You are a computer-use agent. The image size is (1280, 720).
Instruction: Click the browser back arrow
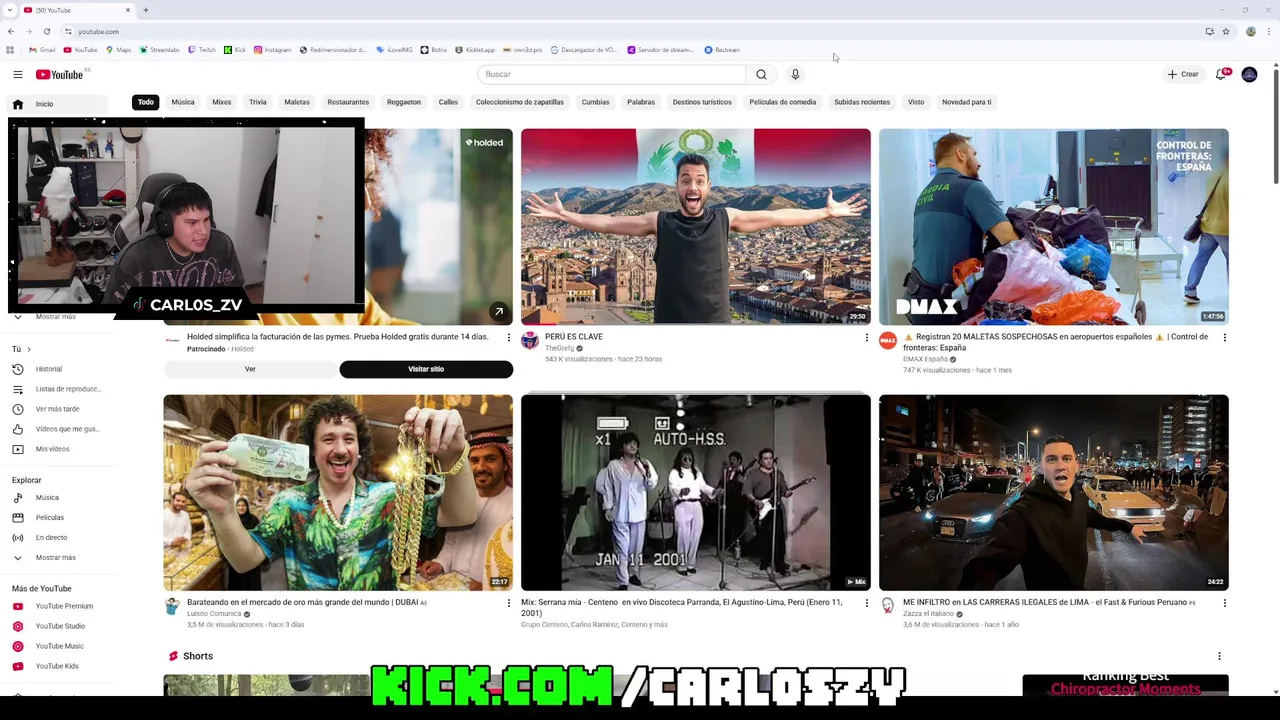click(11, 31)
